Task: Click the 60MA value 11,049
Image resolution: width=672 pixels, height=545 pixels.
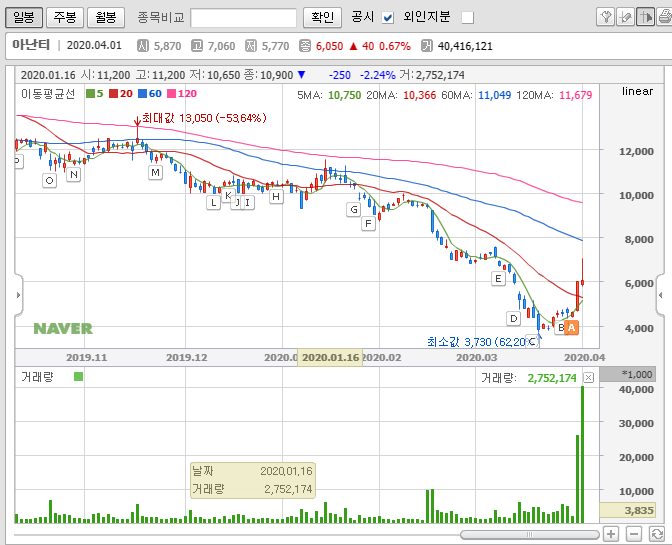Action: click(495, 95)
